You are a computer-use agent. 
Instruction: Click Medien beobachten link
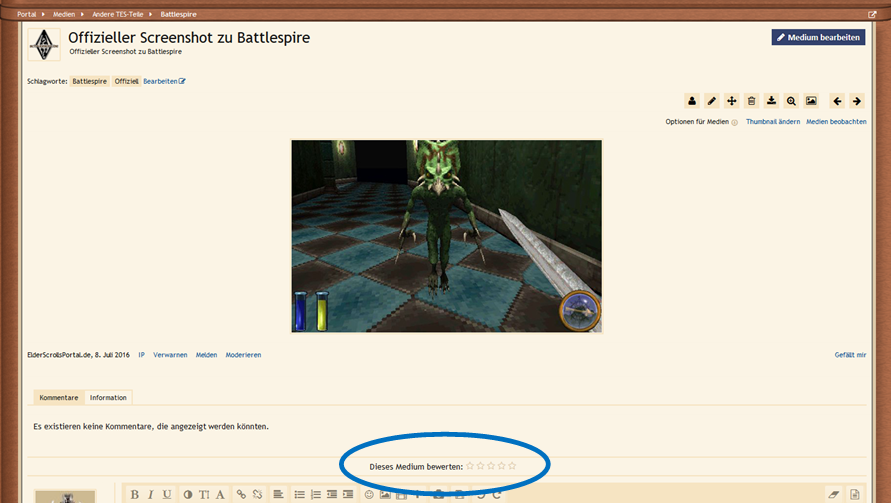pyautogui.click(x=836, y=122)
